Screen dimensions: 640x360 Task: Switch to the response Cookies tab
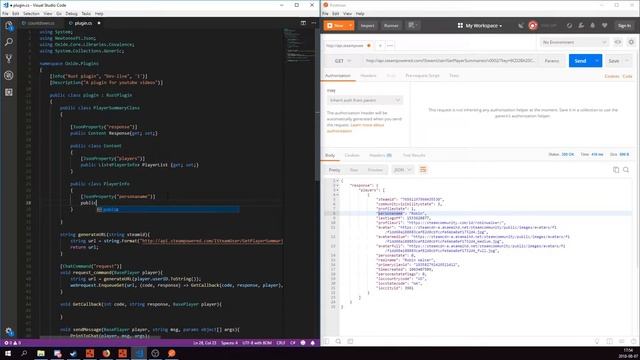click(352, 155)
